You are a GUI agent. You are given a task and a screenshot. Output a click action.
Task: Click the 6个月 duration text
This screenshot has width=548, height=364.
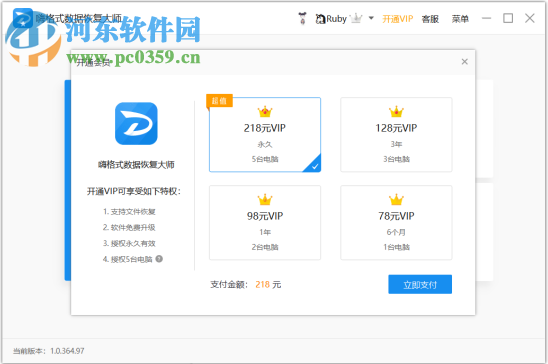396,232
